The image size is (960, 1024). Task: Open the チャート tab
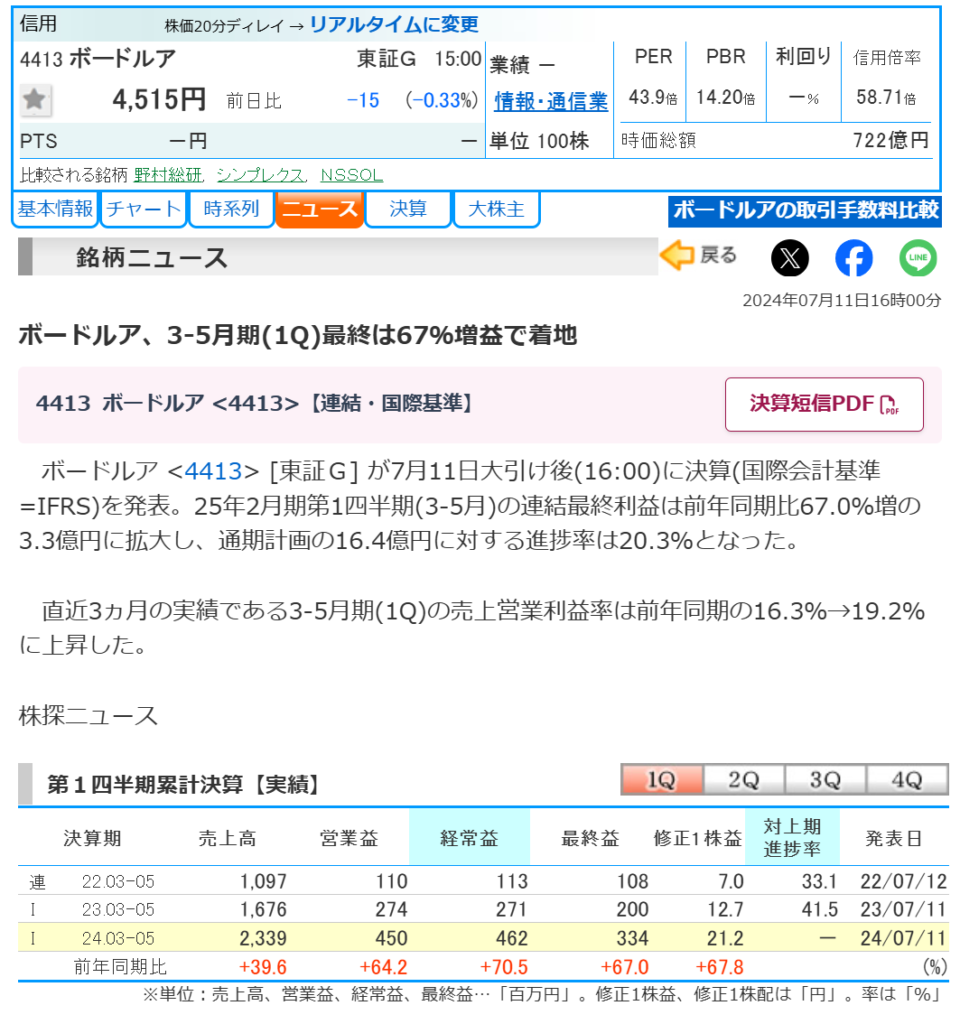(144, 210)
